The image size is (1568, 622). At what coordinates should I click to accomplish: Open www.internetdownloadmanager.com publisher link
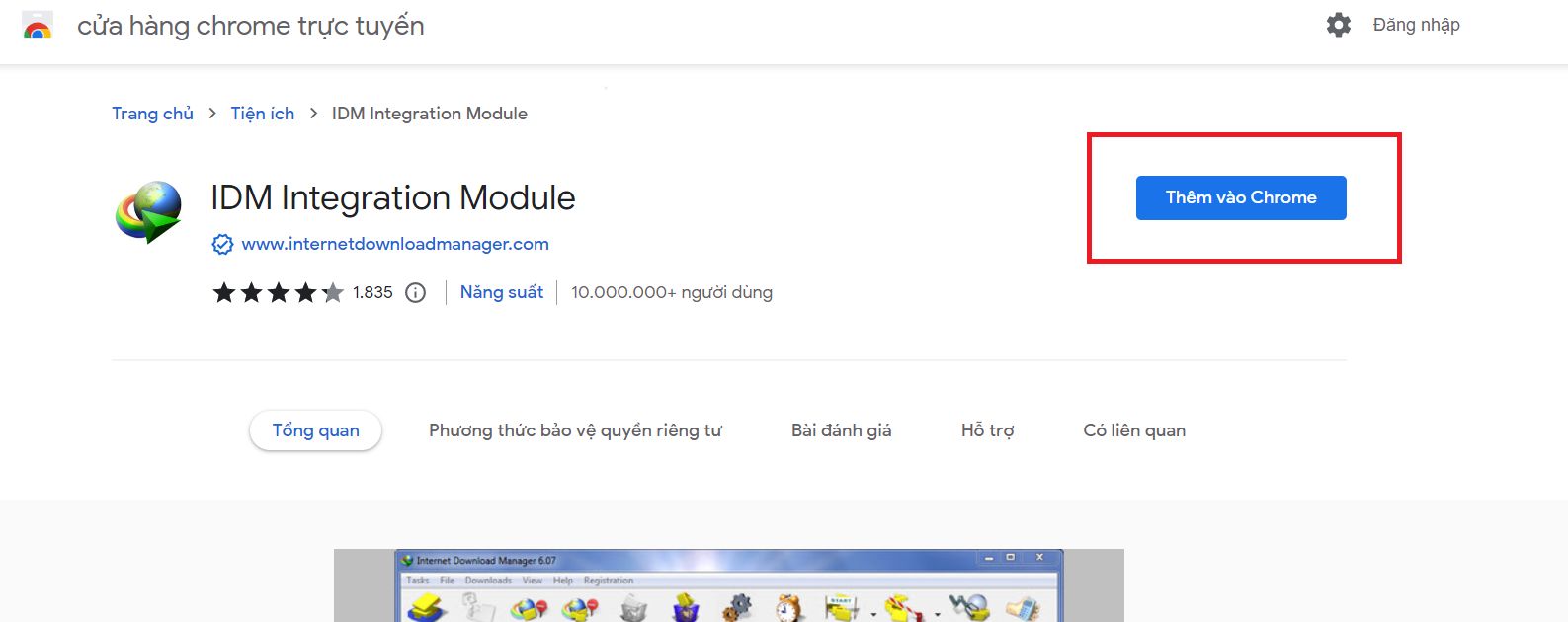point(395,244)
